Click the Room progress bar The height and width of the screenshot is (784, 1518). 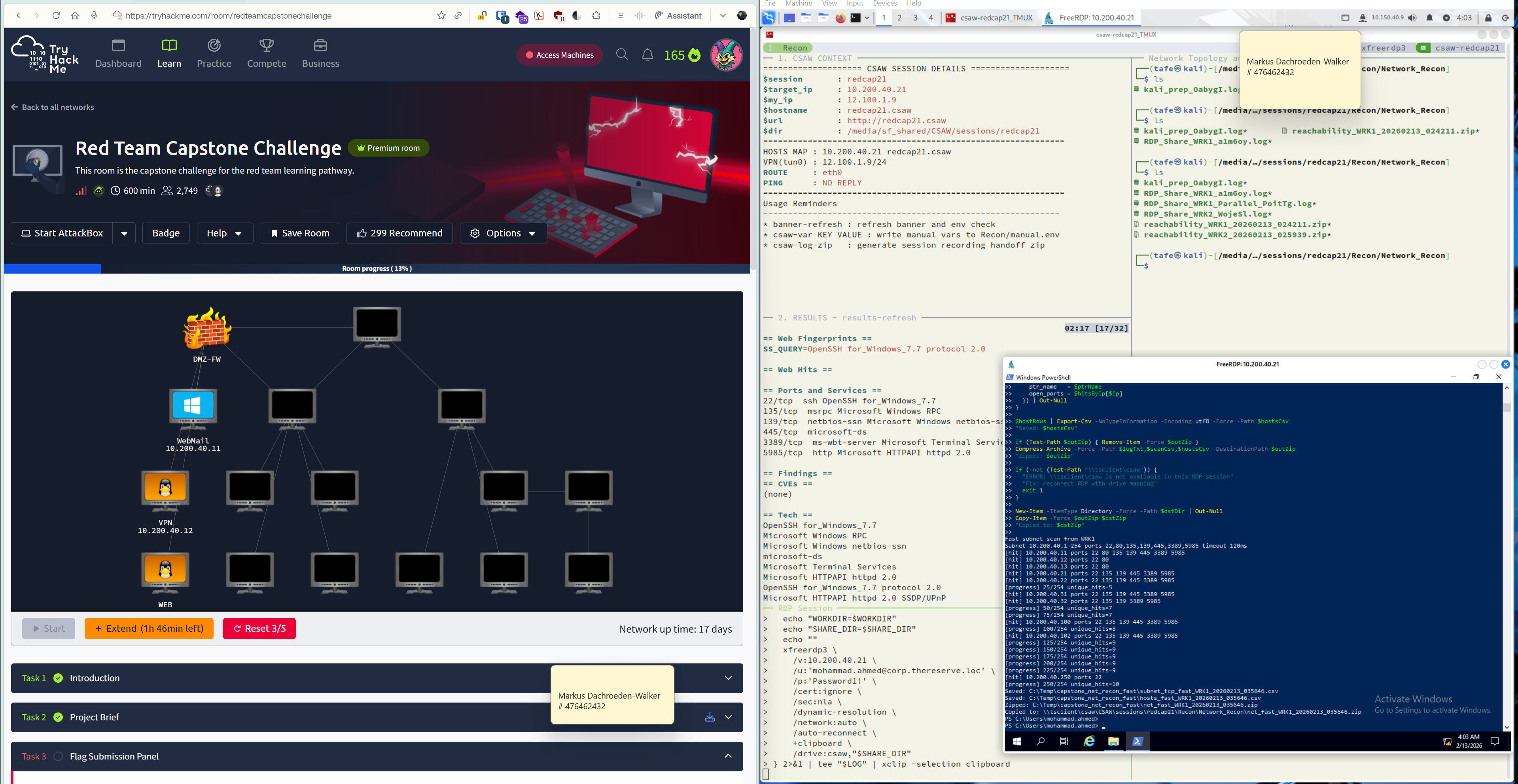point(377,268)
